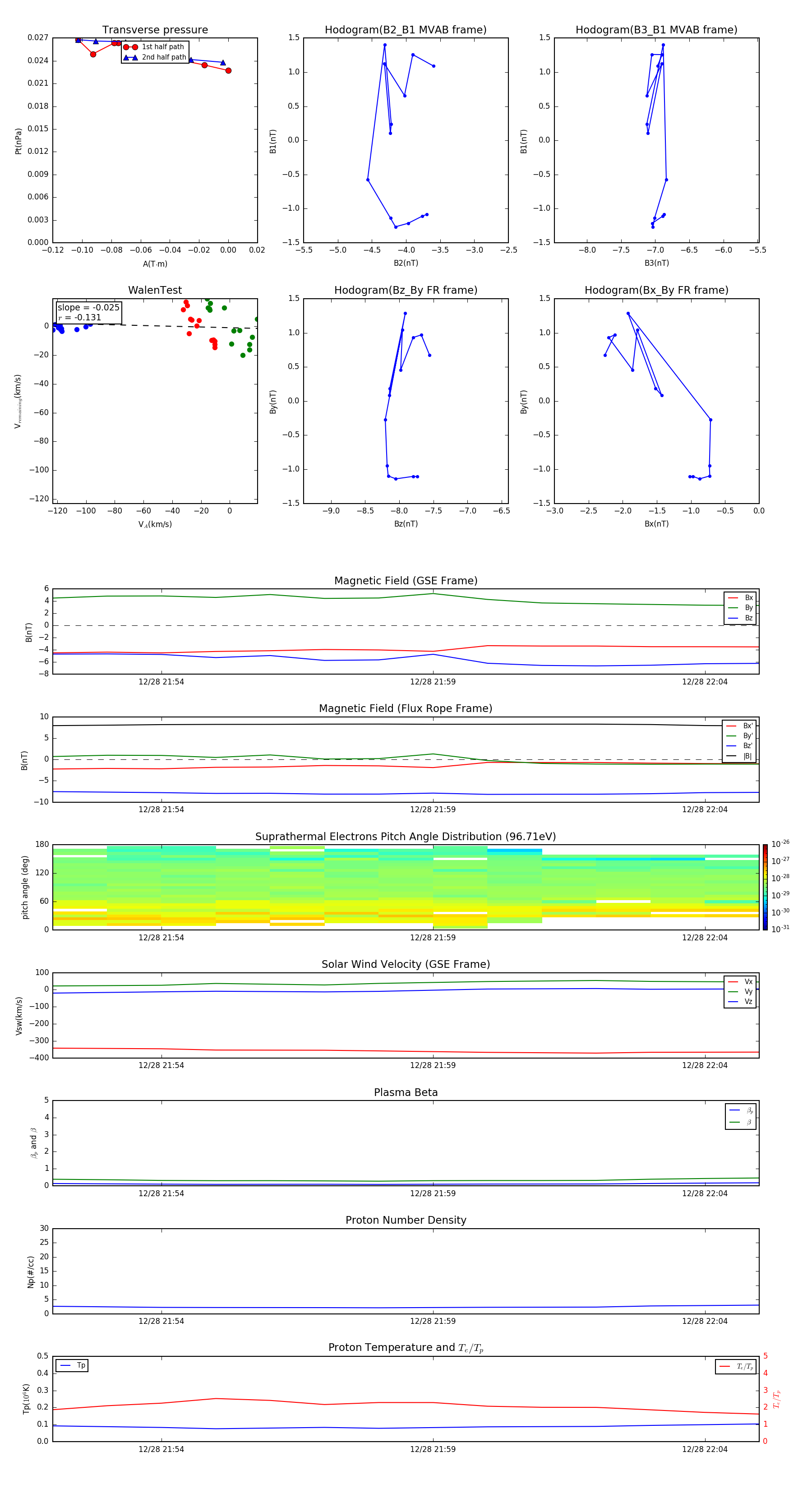Click the 'Hodogram(Bz_By FR frame)' title
812x1489 pixels.
406,290
